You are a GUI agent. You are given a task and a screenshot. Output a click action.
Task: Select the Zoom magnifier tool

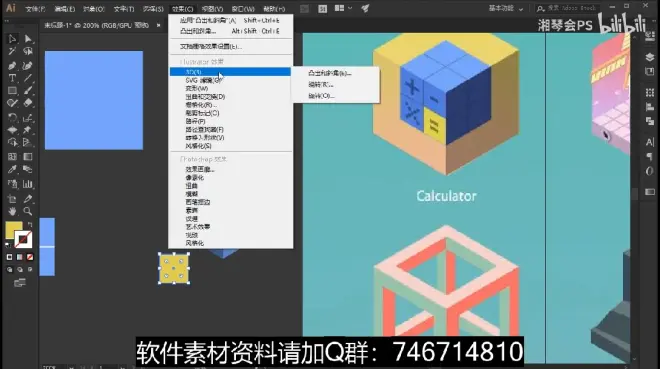[28, 211]
